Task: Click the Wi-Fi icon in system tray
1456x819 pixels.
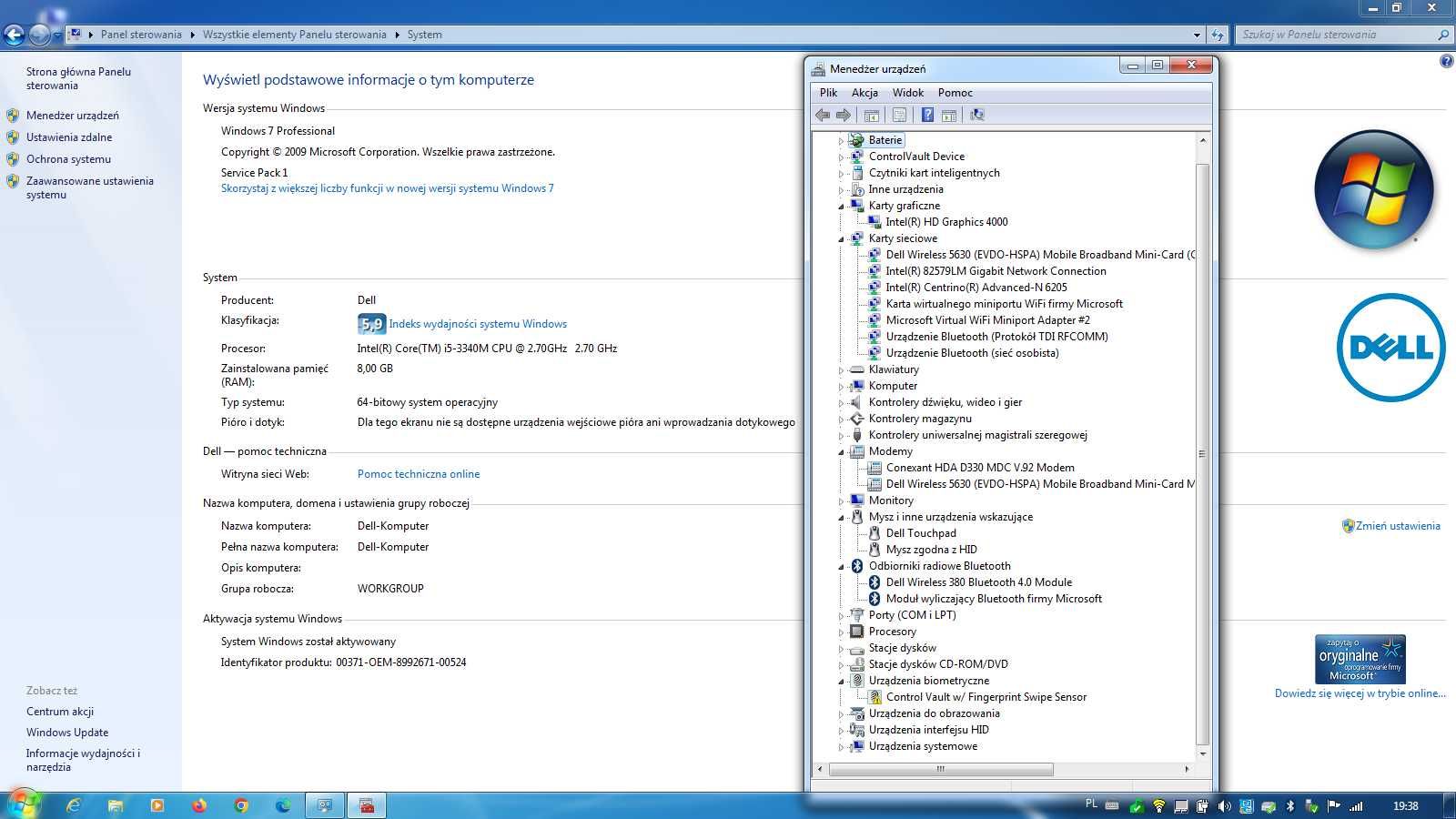Action: point(1158,806)
